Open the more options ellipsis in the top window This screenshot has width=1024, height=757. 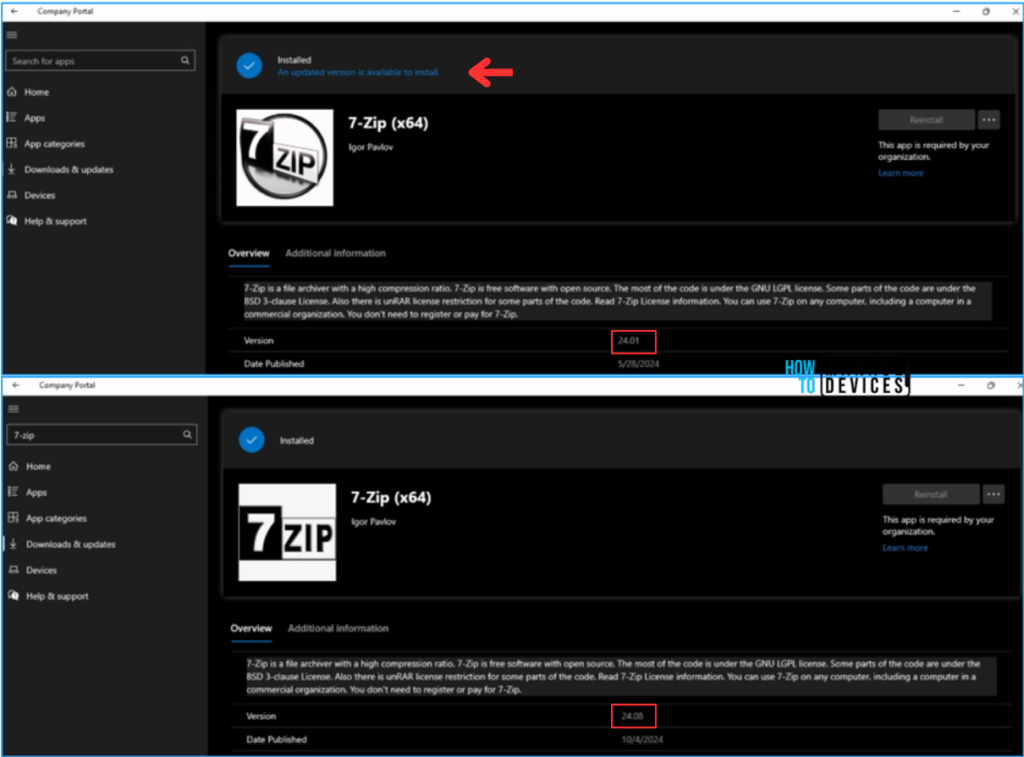[x=989, y=120]
